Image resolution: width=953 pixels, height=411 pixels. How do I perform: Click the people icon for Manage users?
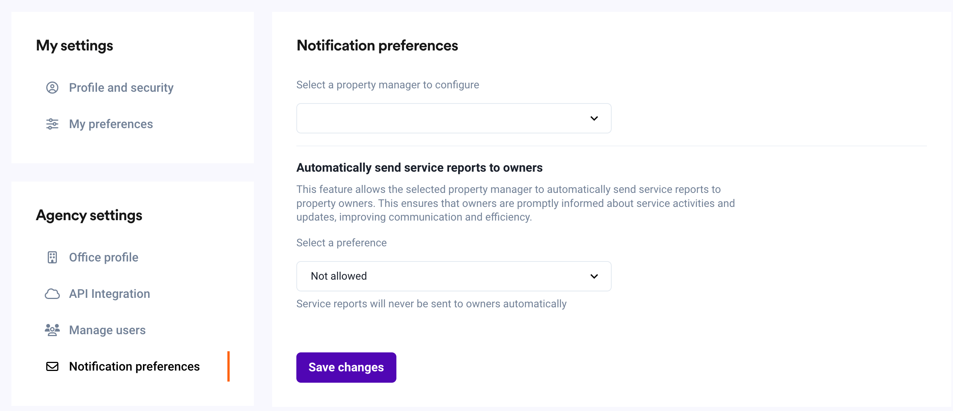(52, 330)
